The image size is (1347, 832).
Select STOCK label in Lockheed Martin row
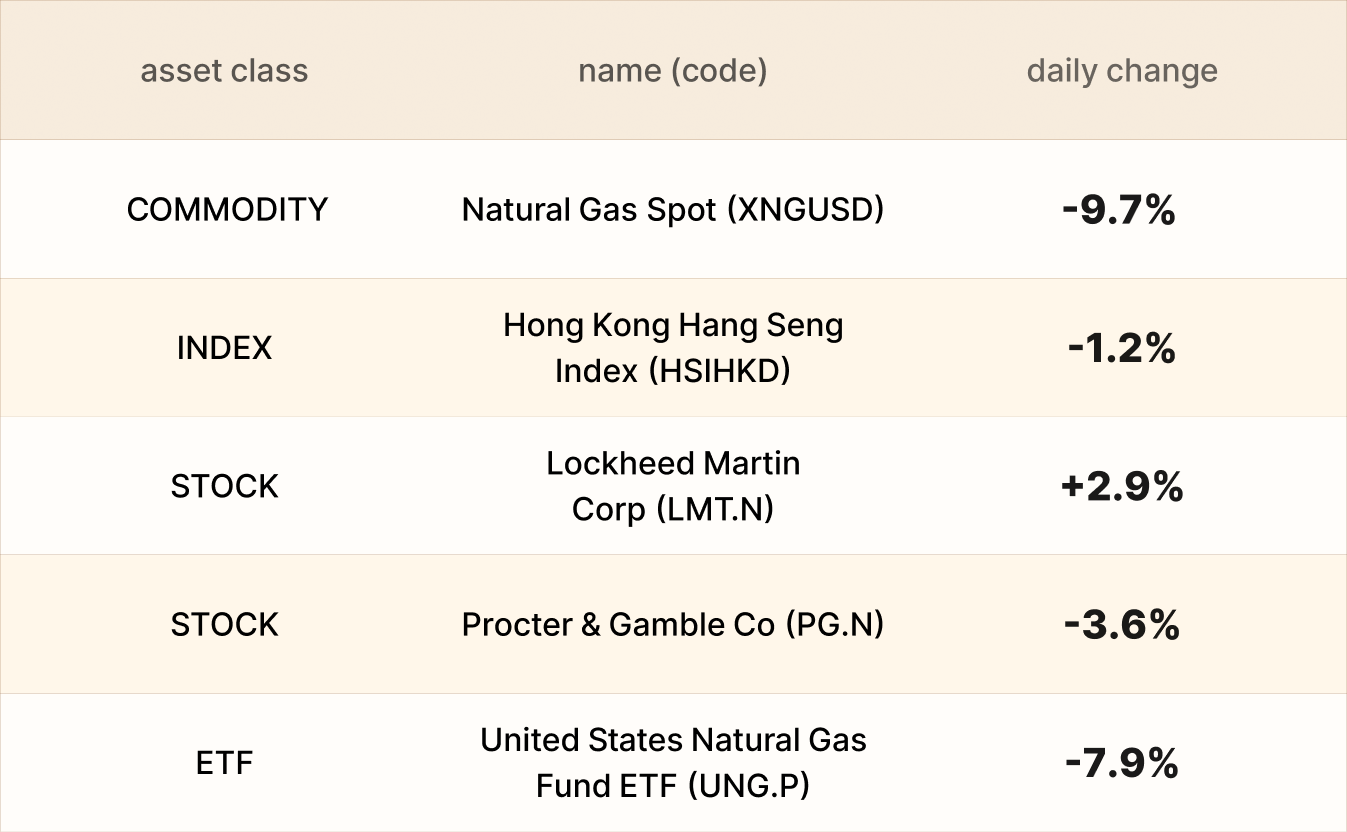coord(224,486)
